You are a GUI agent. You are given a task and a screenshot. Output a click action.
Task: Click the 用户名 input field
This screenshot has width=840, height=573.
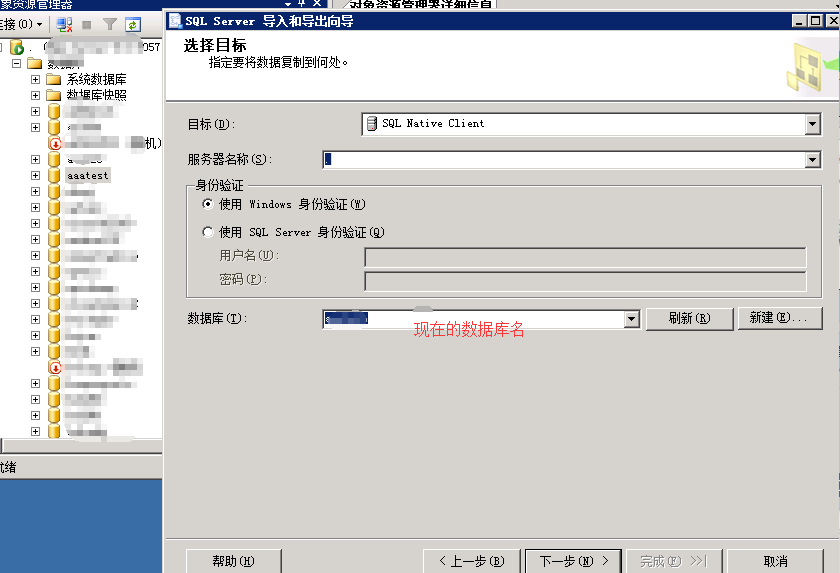585,257
